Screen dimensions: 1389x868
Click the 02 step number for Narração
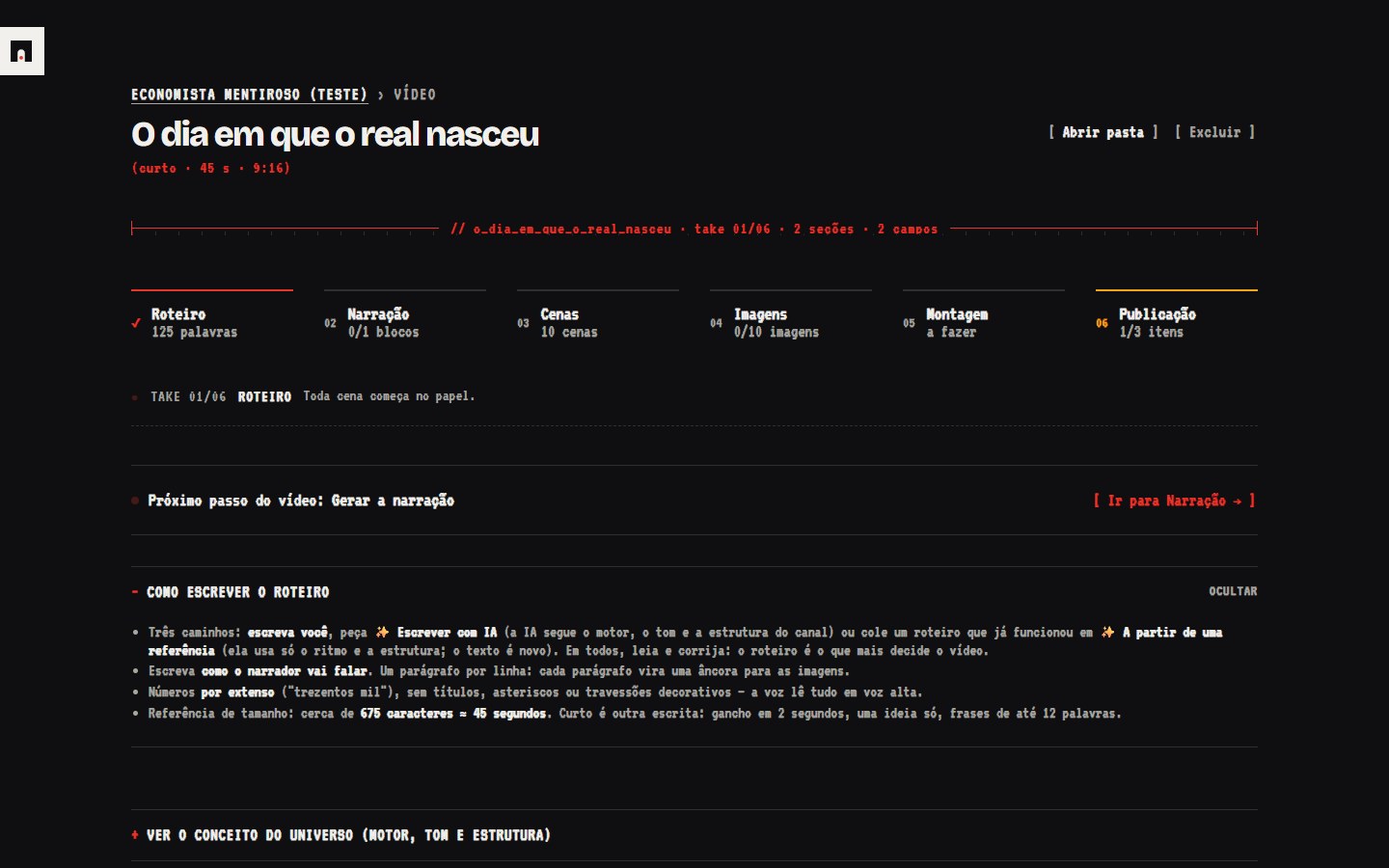tap(330, 323)
